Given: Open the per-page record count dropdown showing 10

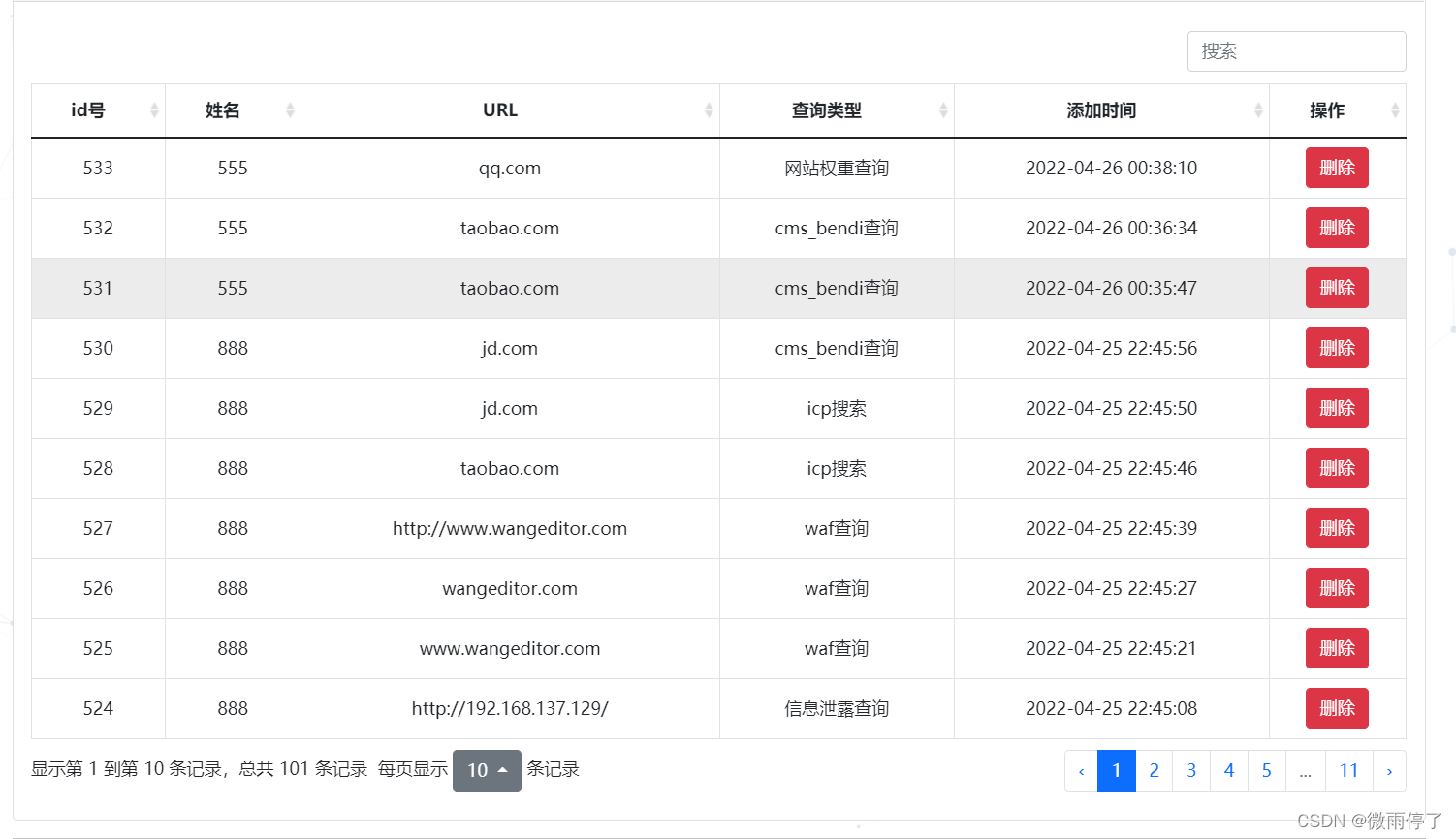Looking at the screenshot, I should 487,770.
